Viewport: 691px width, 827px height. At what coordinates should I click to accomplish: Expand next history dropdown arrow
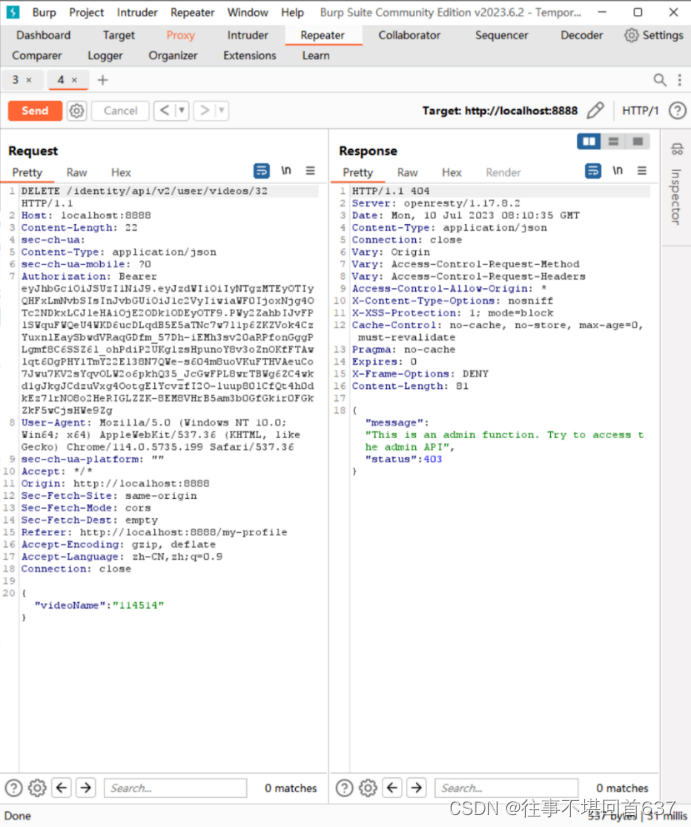pos(222,111)
